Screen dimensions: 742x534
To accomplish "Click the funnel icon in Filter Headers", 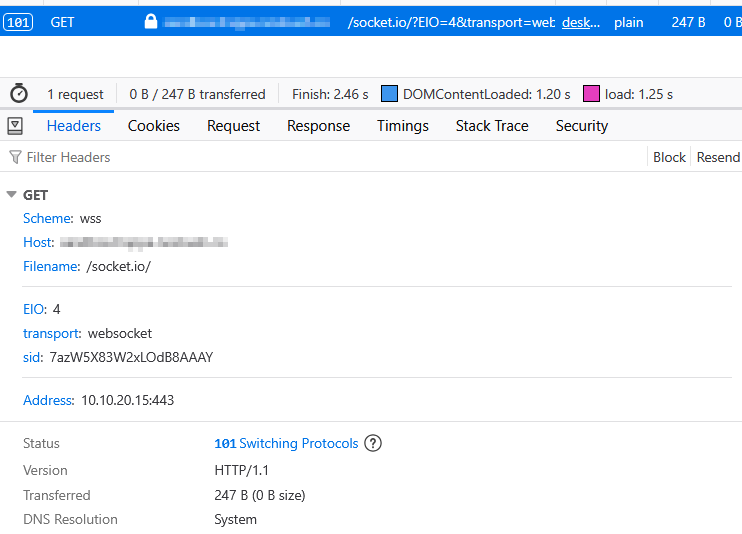I will pyautogui.click(x=15, y=157).
